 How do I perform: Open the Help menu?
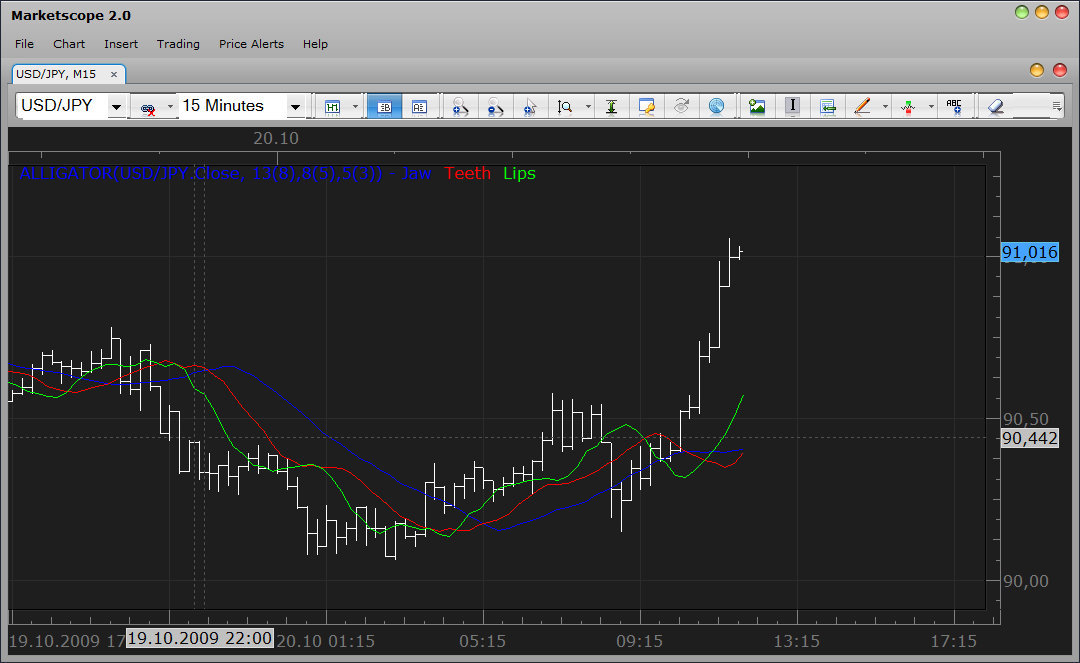tap(315, 44)
